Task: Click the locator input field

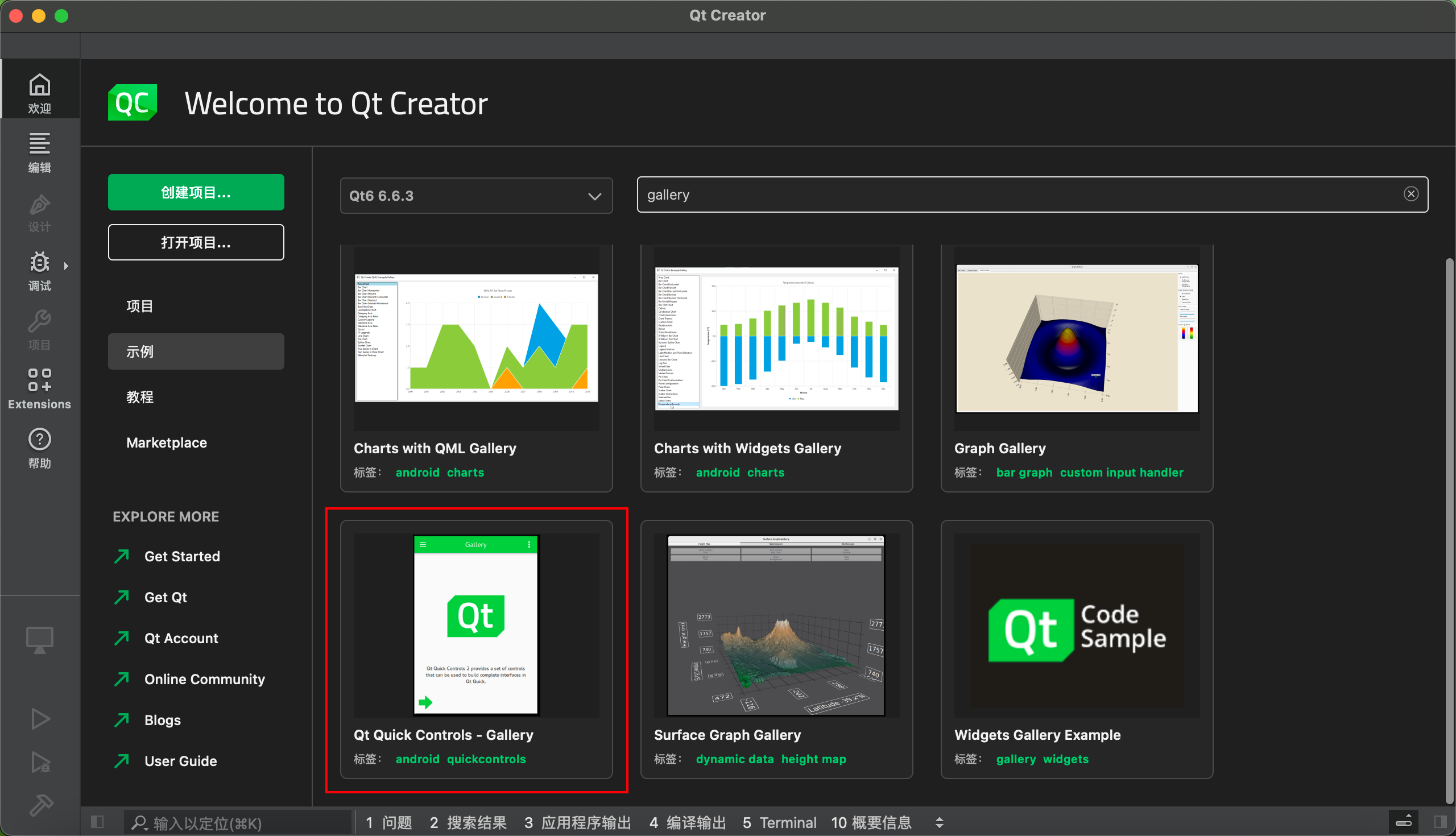Action: point(238,822)
